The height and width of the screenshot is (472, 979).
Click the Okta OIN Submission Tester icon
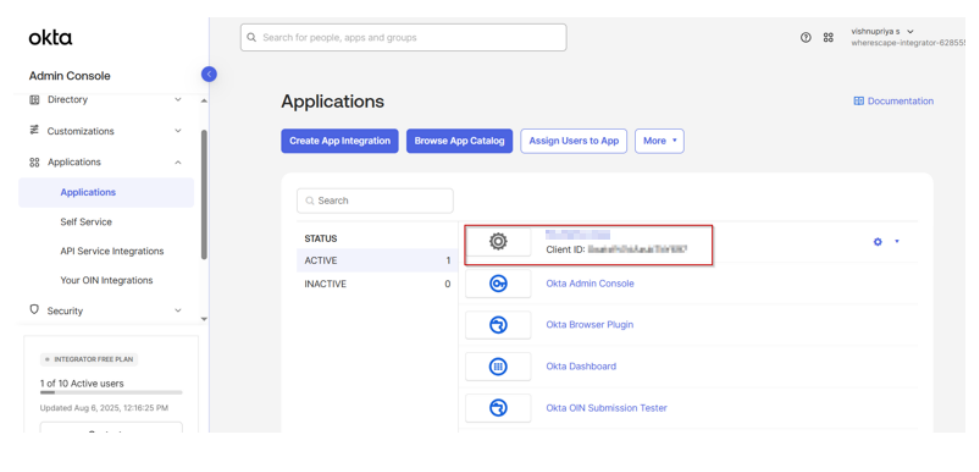coord(498,408)
